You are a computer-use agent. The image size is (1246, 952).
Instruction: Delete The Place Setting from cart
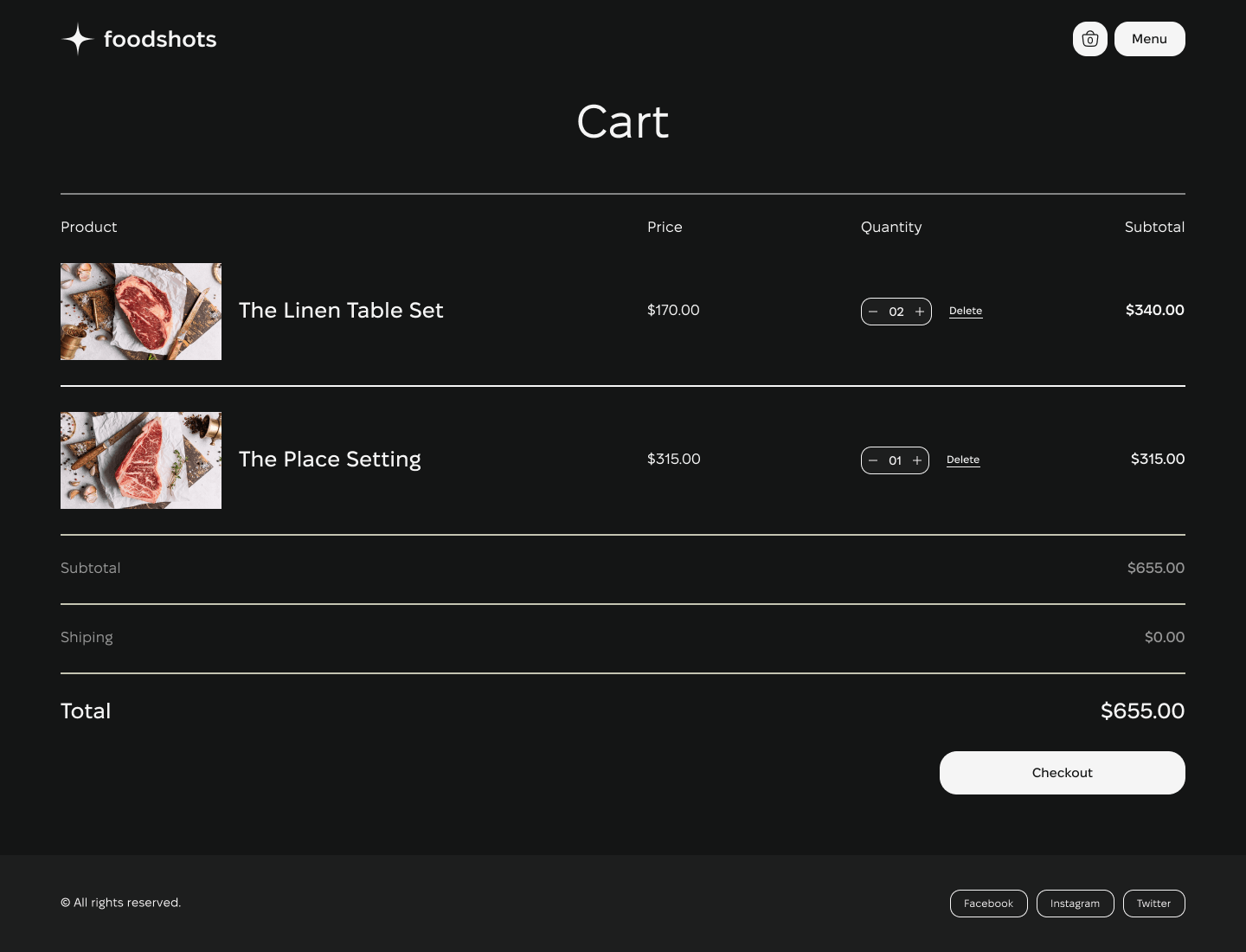(963, 460)
